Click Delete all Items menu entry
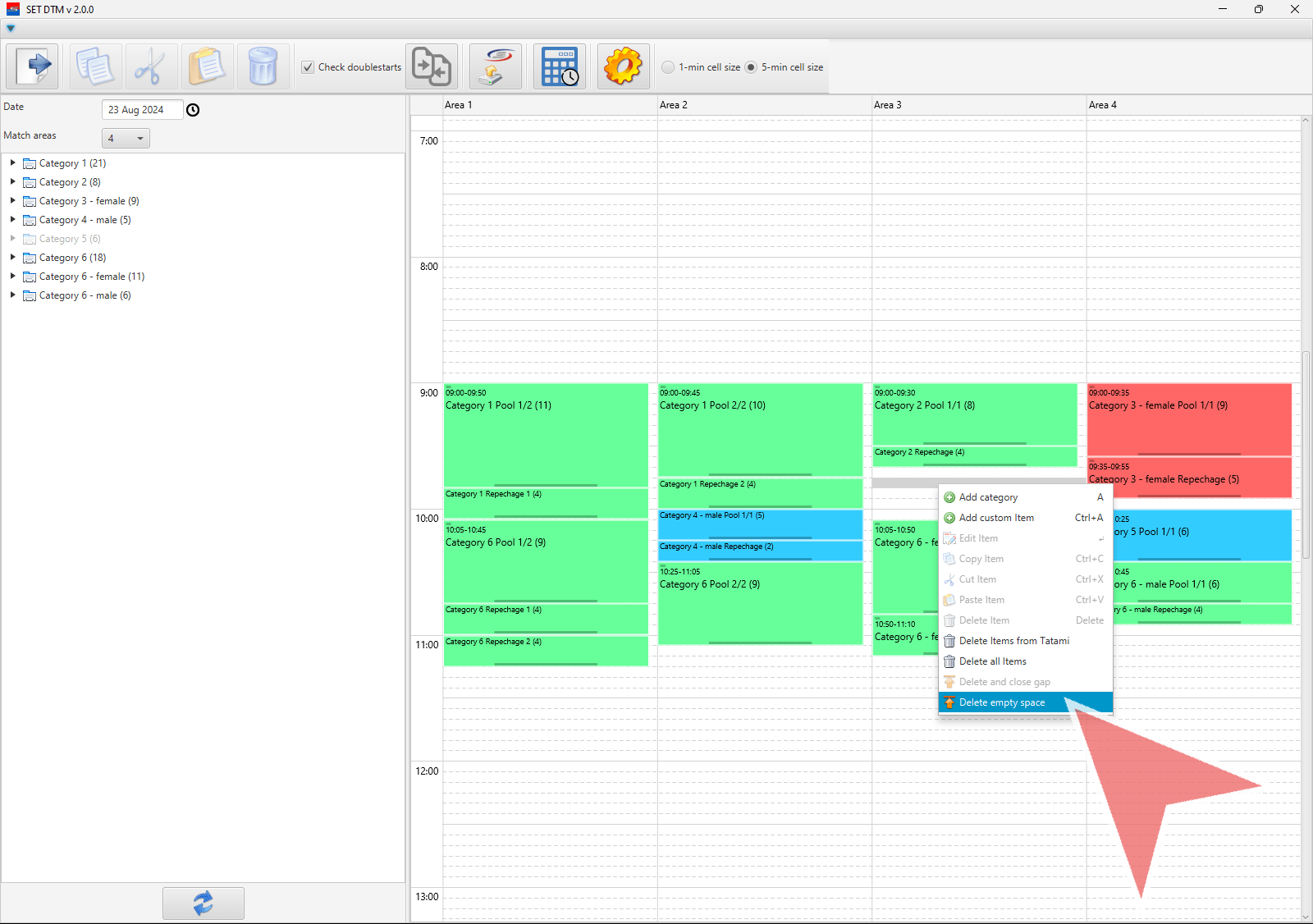 pyautogui.click(x=992, y=661)
